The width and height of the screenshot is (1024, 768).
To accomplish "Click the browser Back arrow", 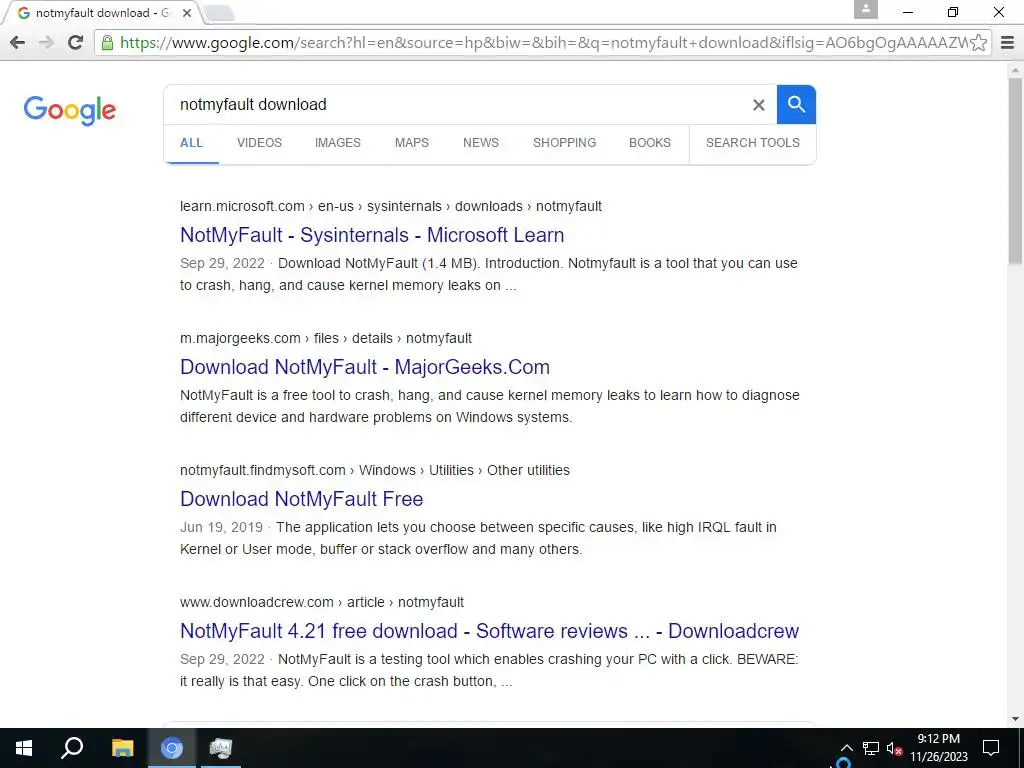I will tap(18, 43).
